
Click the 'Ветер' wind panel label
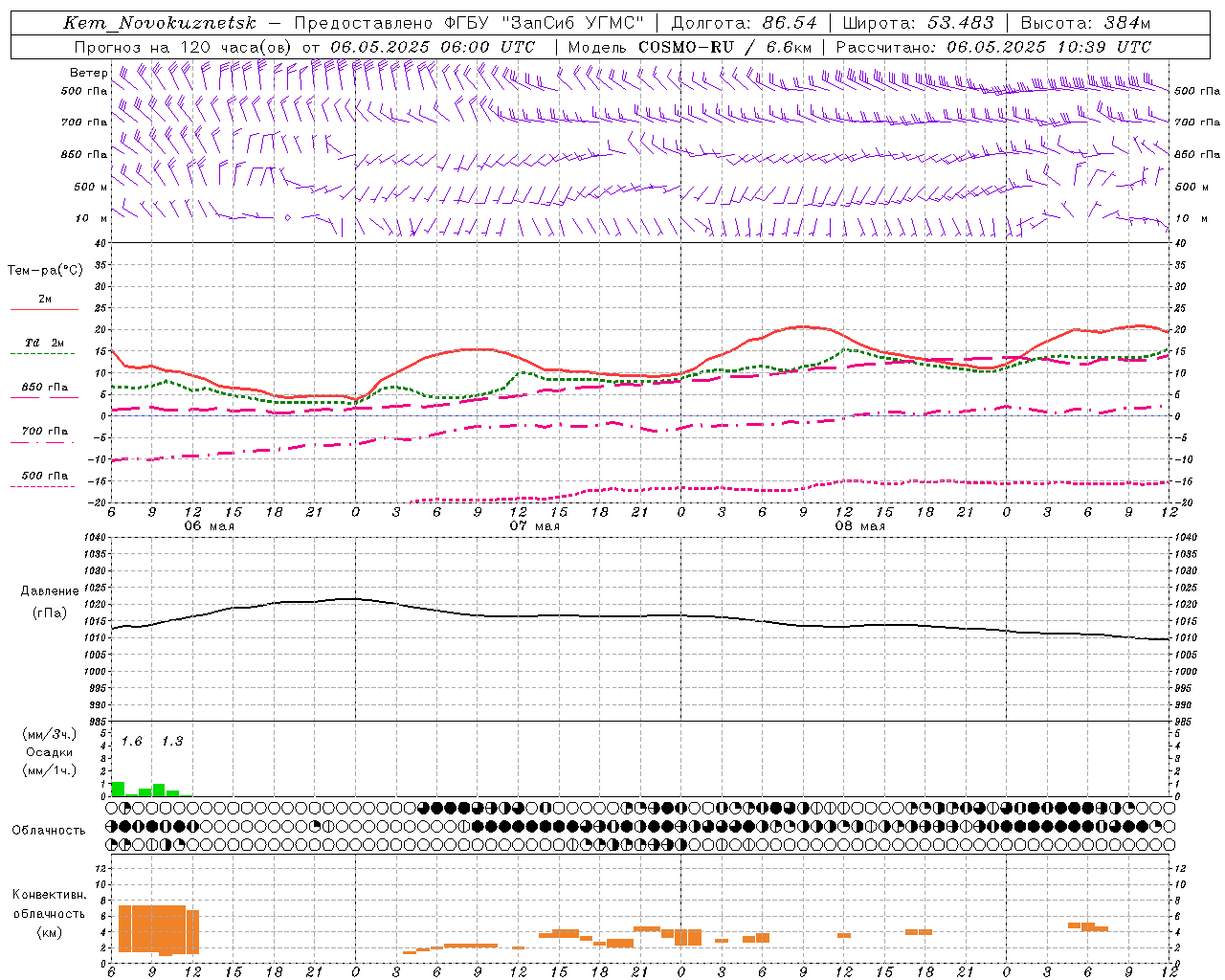88,73
